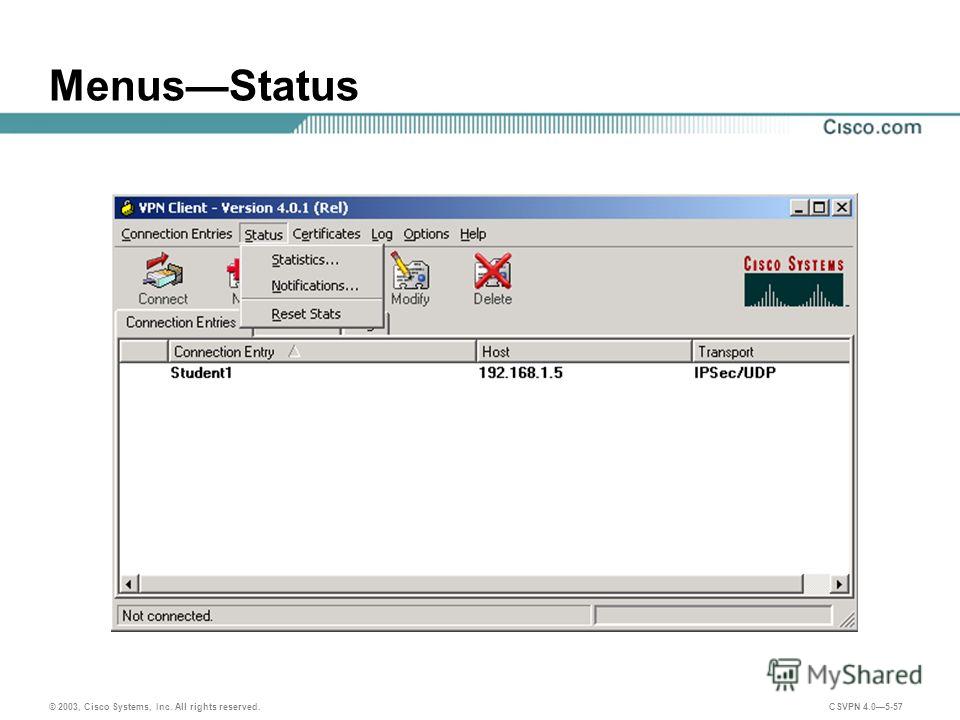Open the Connection Entries menu
The width and height of the screenshot is (960, 720).
tap(176, 234)
